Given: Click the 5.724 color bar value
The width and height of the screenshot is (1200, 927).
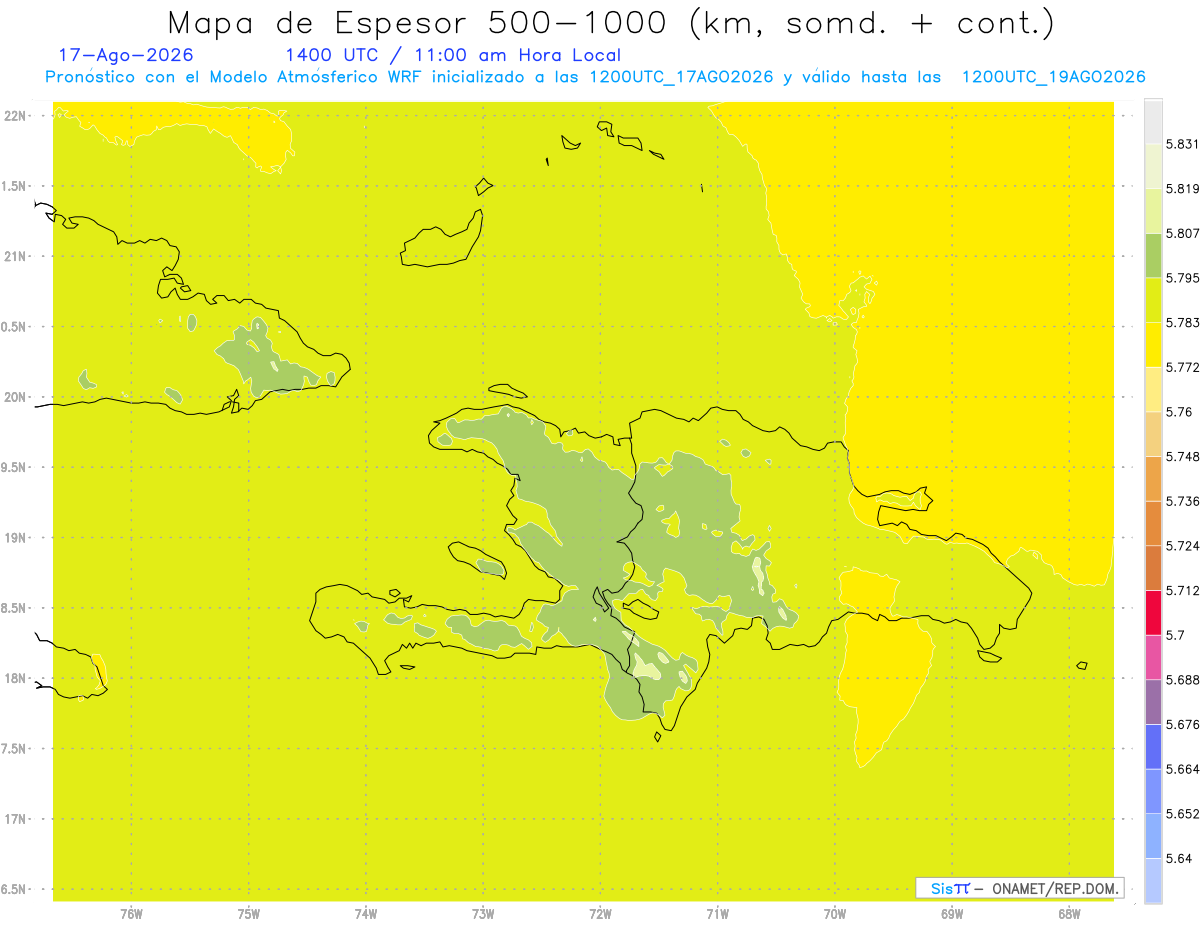Looking at the screenshot, I should tap(1183, 546).
